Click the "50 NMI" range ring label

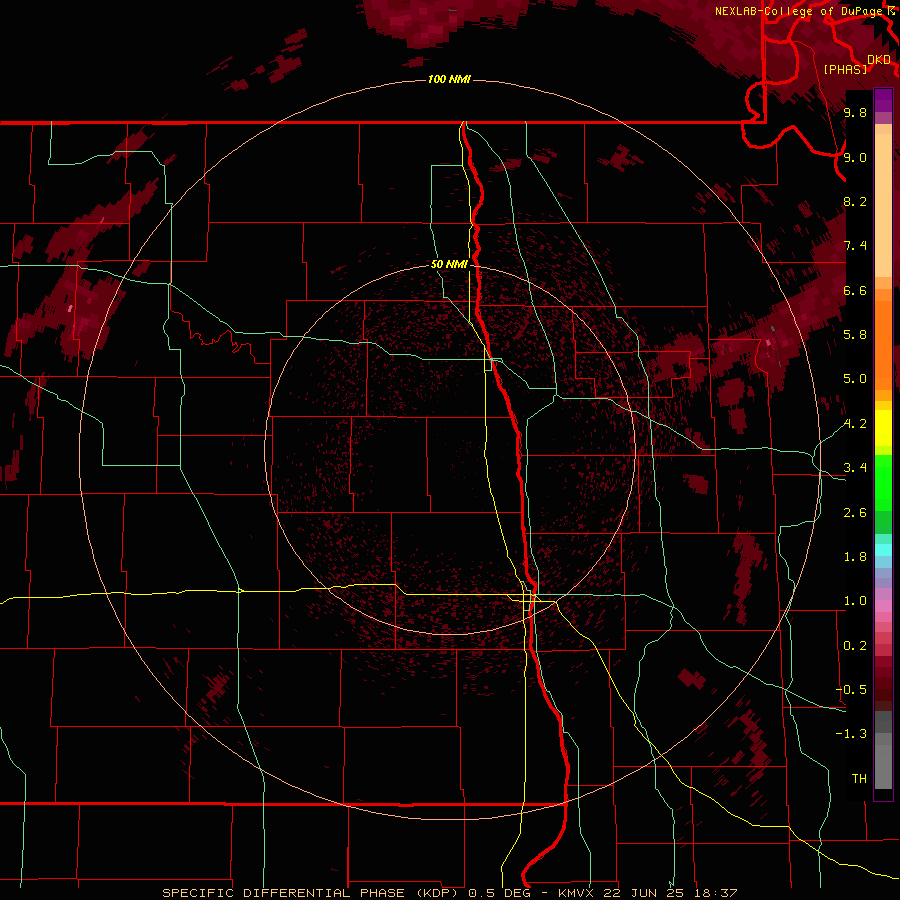449,264
